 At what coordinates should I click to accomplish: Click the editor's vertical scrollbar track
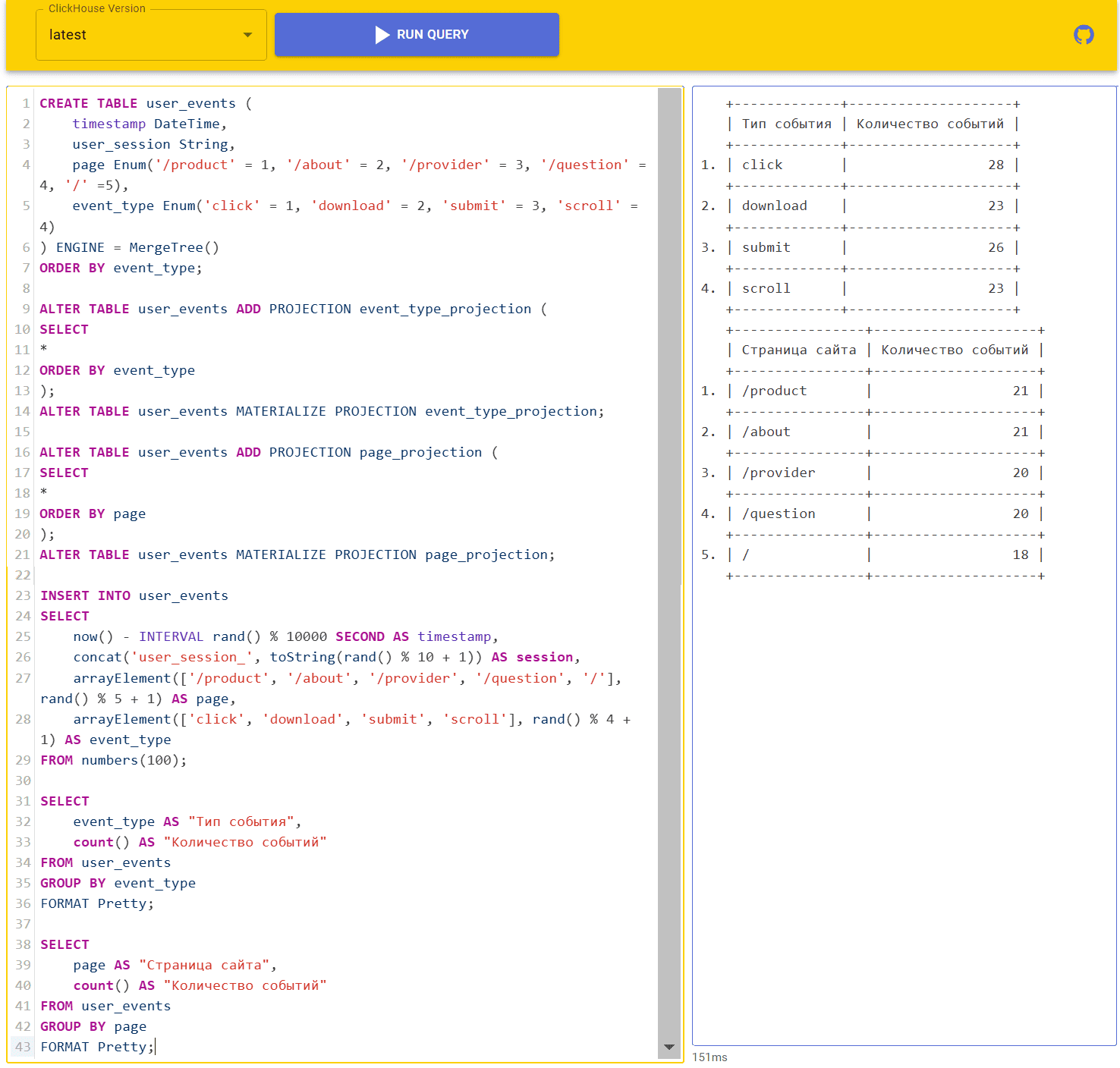pos(669,531)
